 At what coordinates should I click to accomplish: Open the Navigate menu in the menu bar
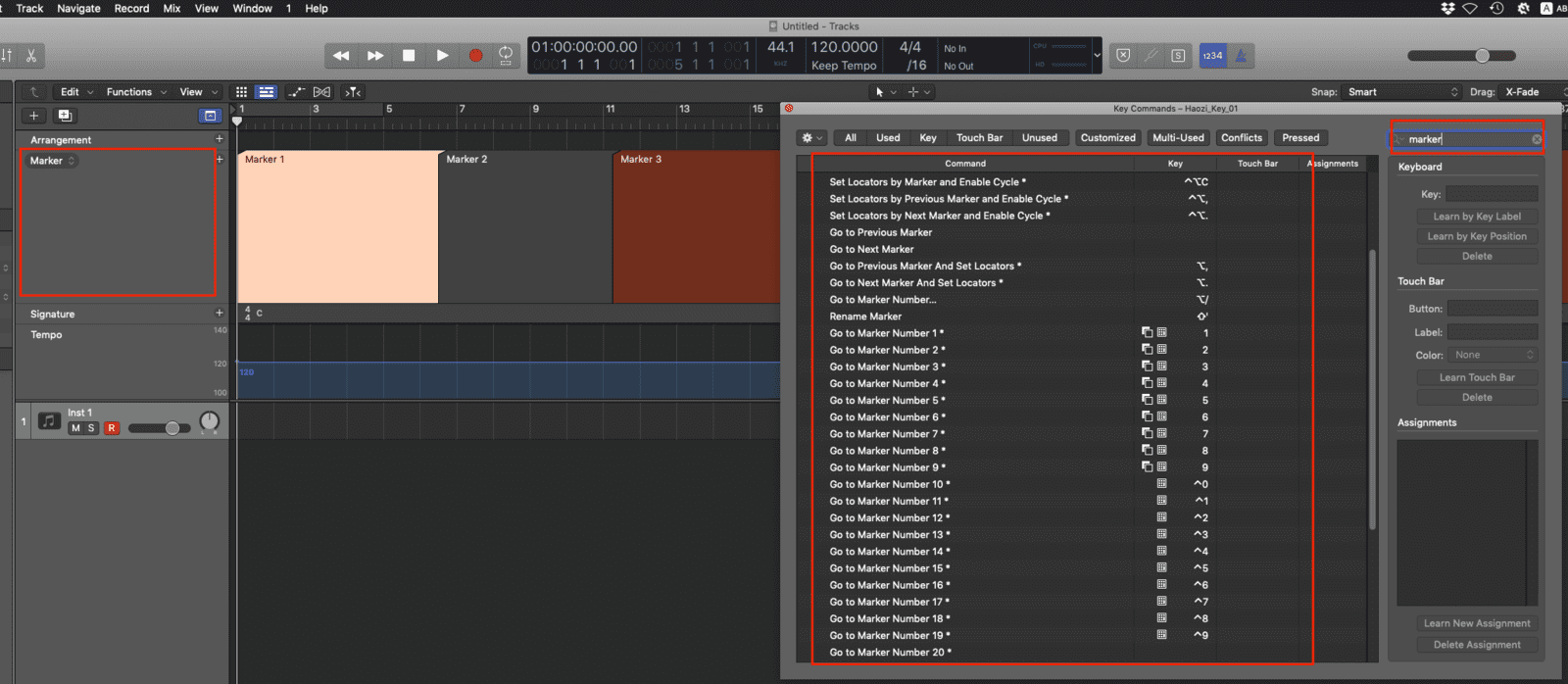pyautogui.click(x=78, y=8)
